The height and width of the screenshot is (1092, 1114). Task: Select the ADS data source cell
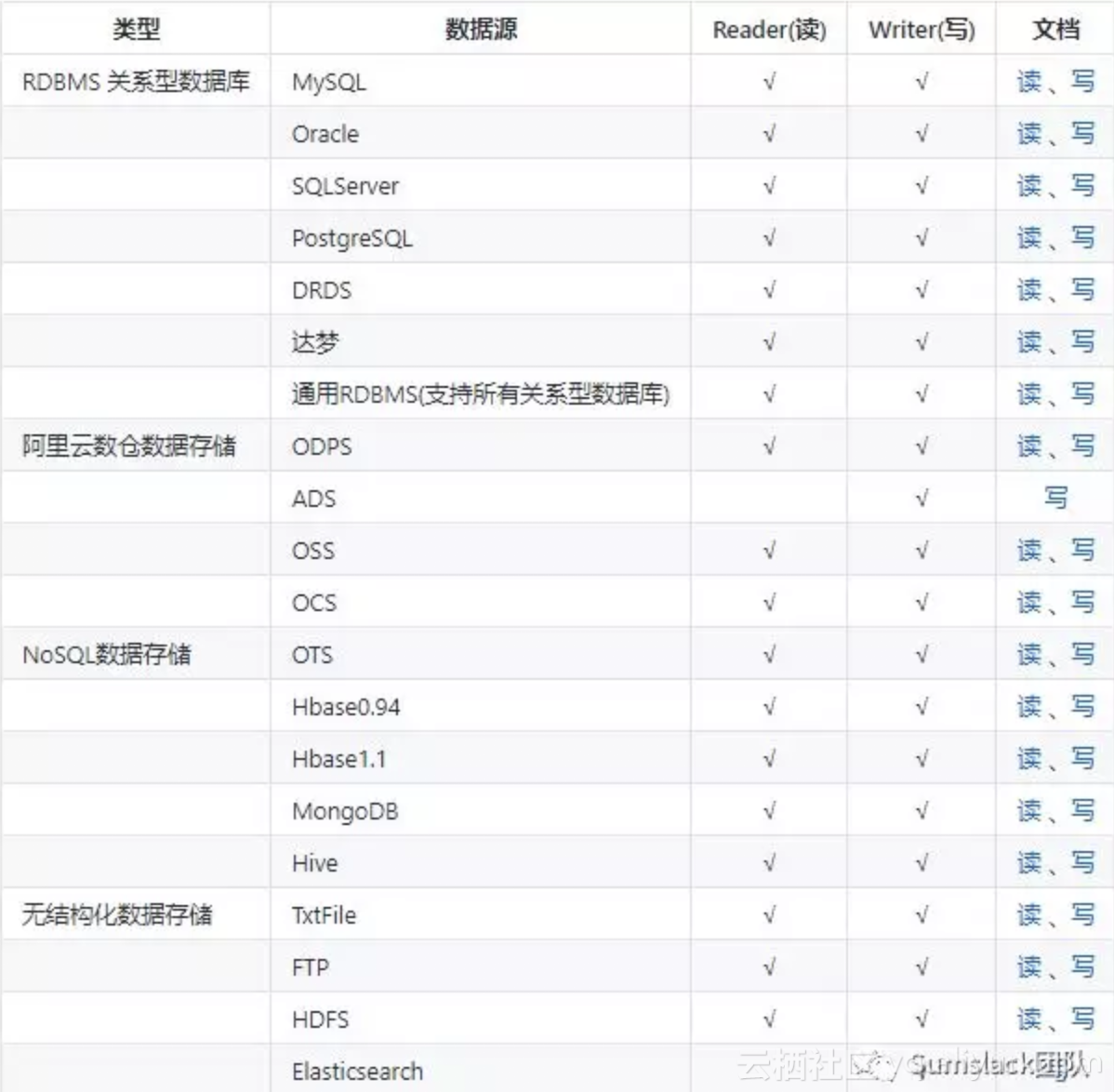(481, 498)
